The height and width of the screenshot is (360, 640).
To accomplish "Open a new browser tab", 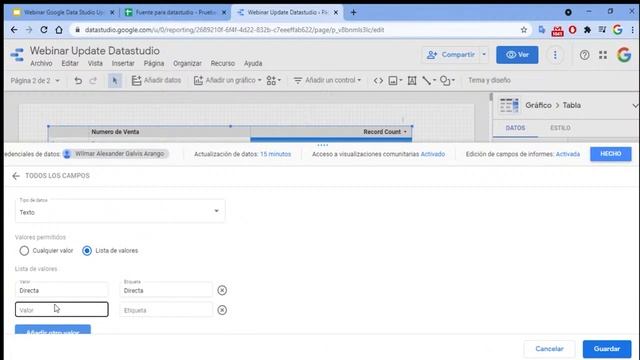I will click(353, 12).
